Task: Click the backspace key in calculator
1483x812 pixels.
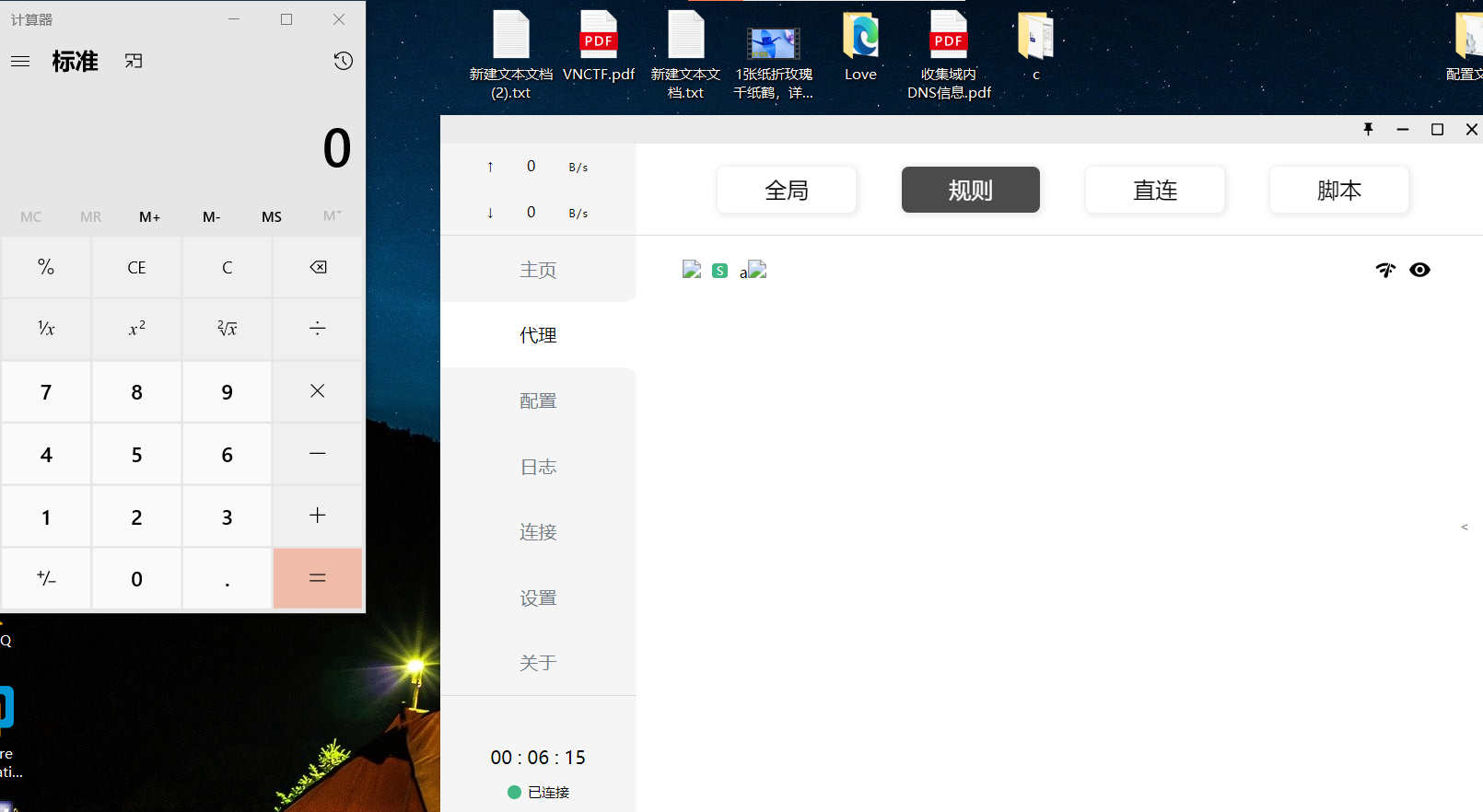Action: pyautogui.click(x=318, y=267)
